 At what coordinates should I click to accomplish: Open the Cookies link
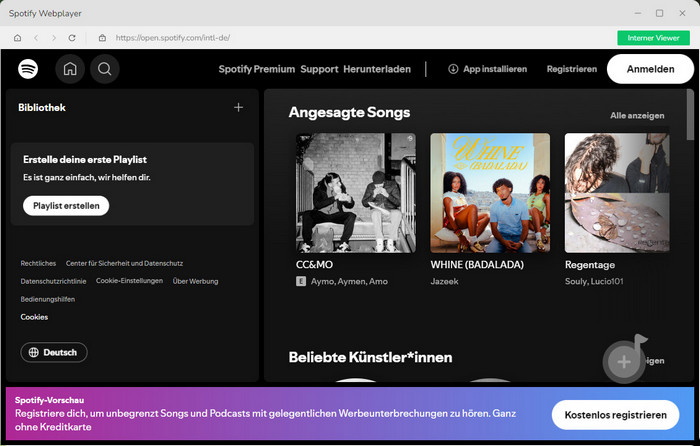point(34,317)
